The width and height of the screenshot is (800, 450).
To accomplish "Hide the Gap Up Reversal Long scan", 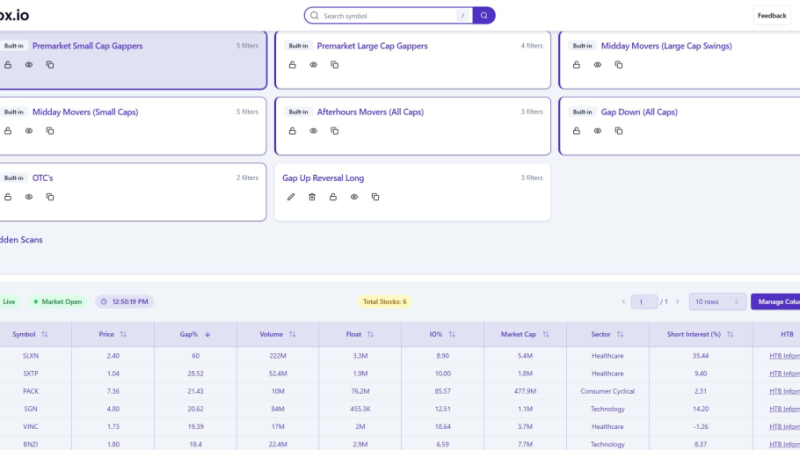I will coord(354,197).
